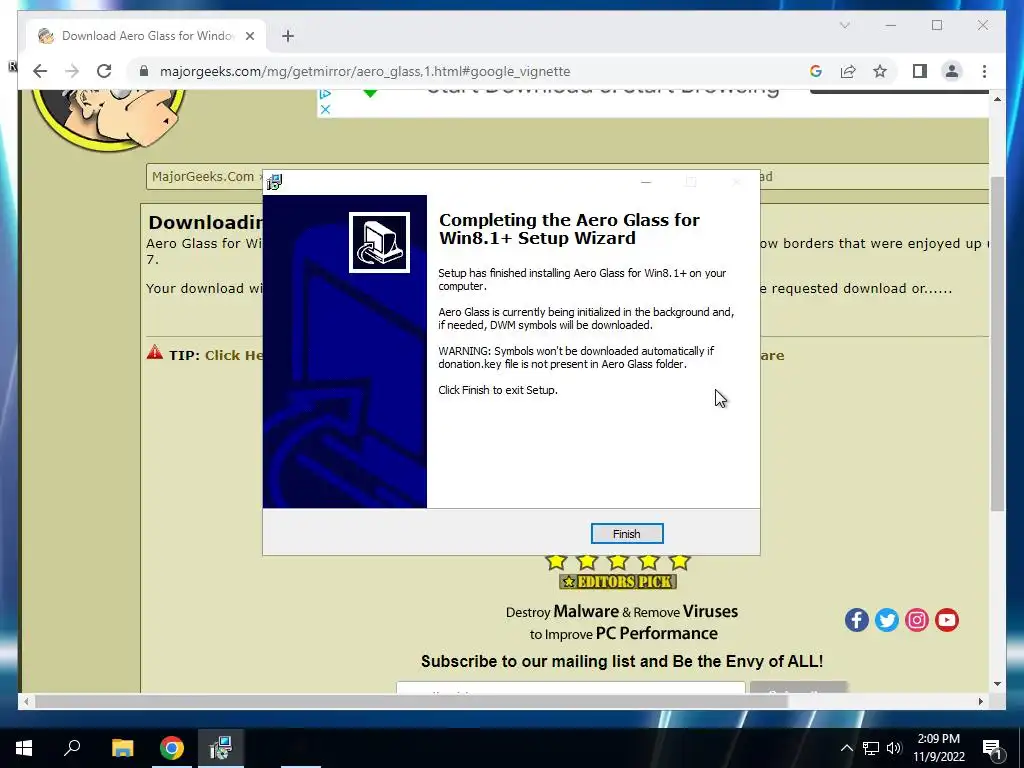Reload the majorgeeks page
1024x768 pixels.
coord(104,71)
